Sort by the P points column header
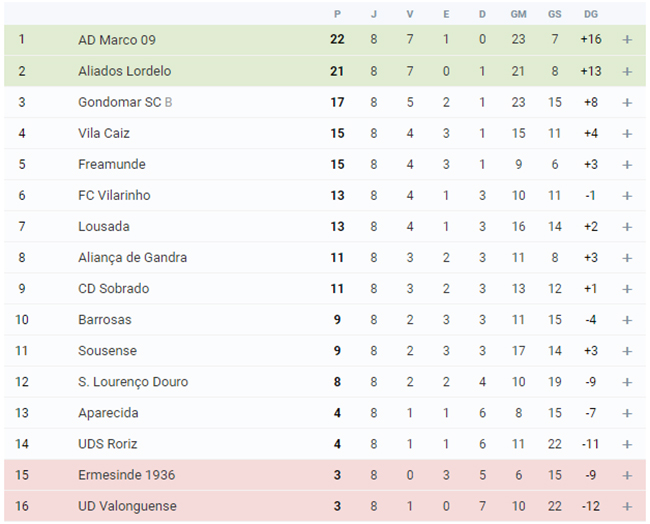Viewport: 650px width, 524px height. click(337, 15)
